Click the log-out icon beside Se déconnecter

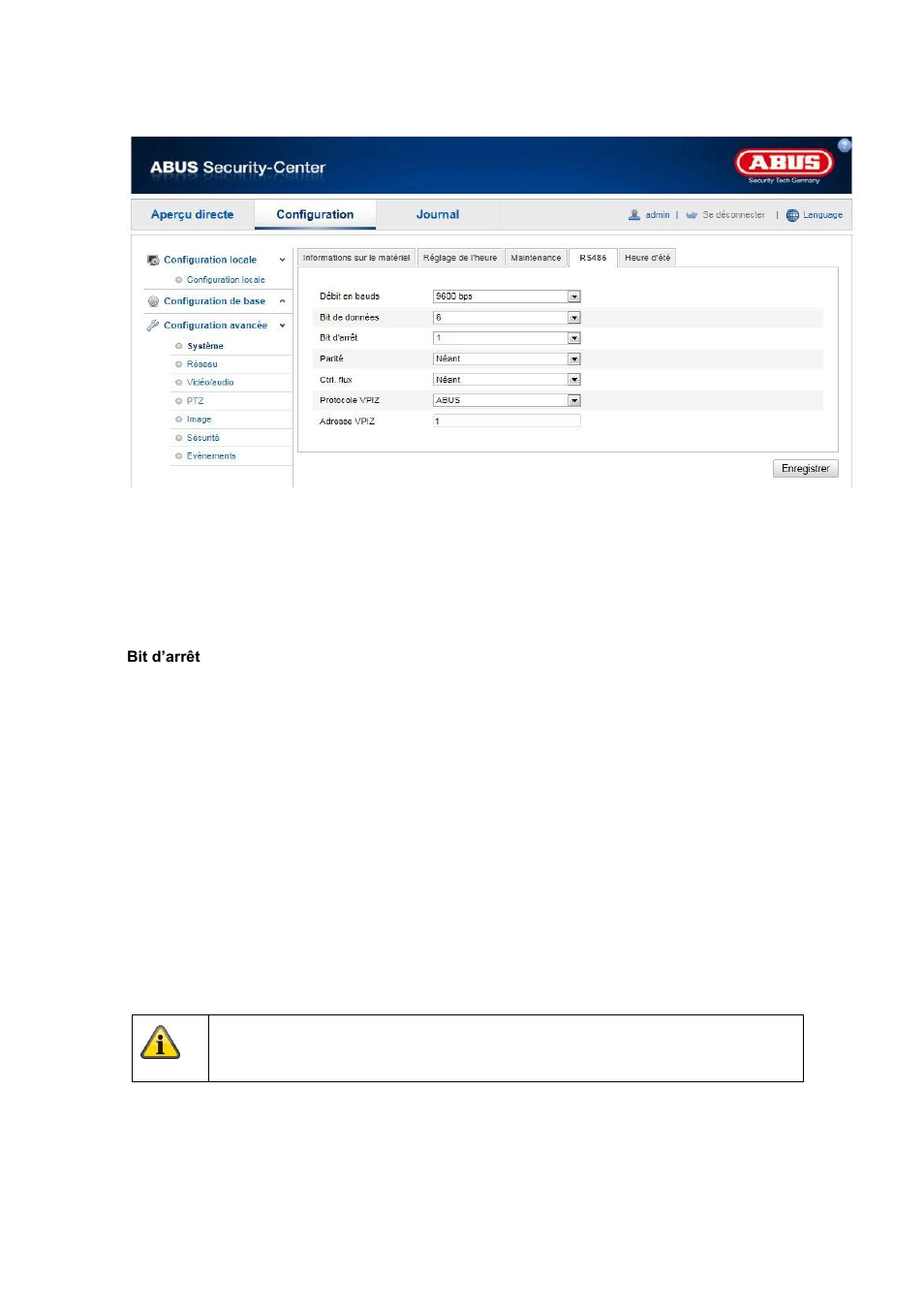(x=692, y=215)
